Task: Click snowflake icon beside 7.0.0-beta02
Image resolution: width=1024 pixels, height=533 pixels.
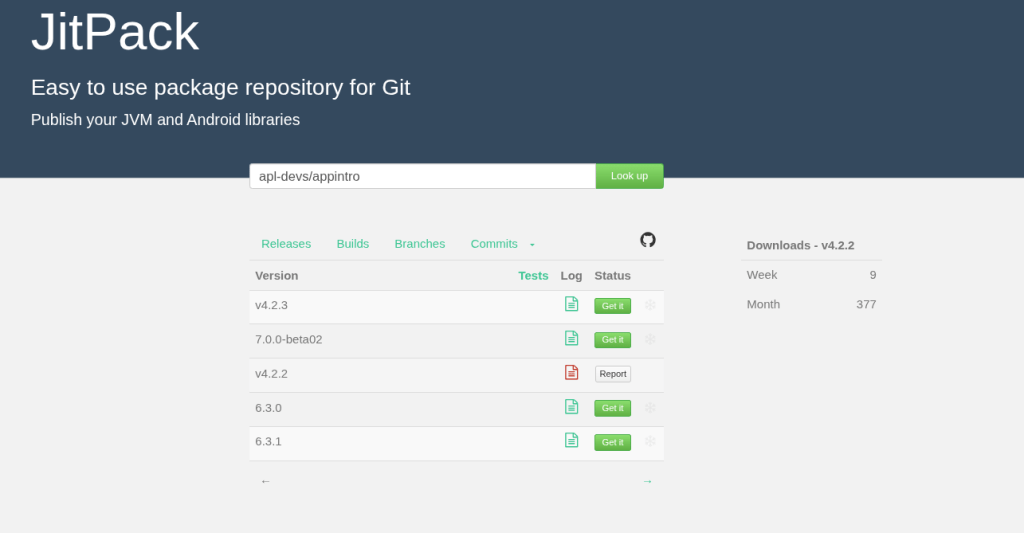Action: pos(650,339)
